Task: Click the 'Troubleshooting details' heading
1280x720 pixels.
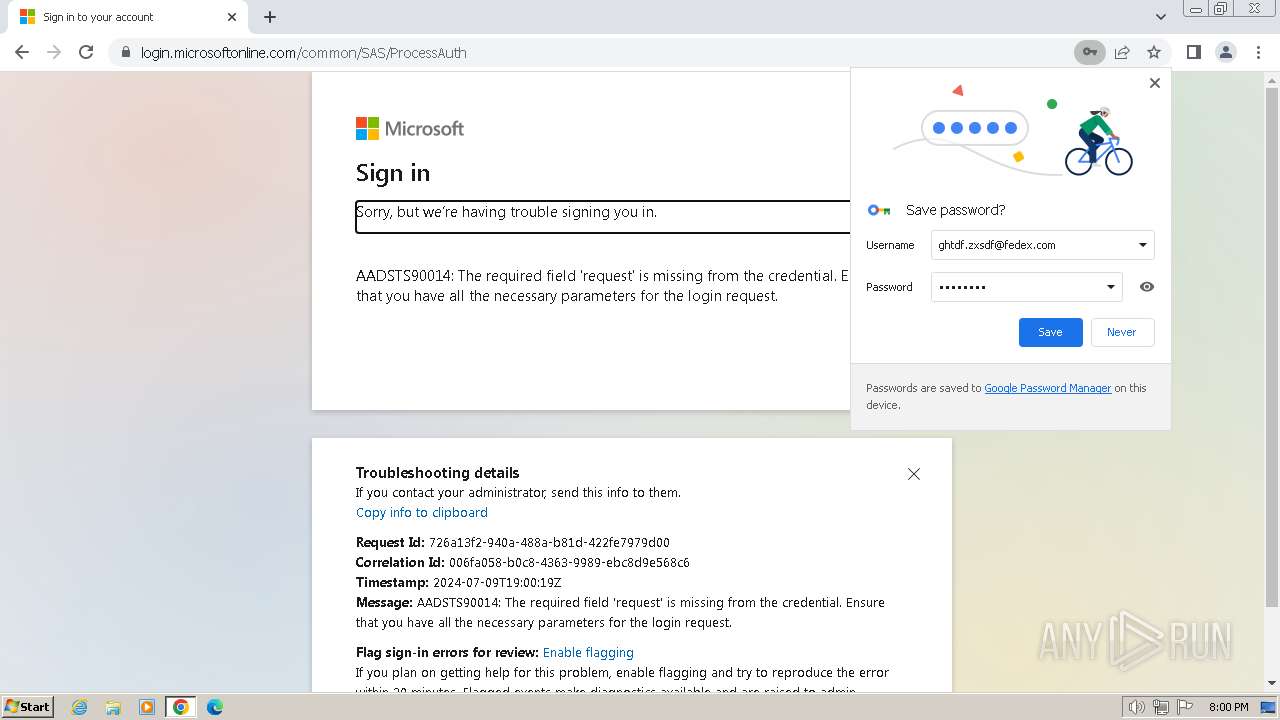Action: point(438,472)
